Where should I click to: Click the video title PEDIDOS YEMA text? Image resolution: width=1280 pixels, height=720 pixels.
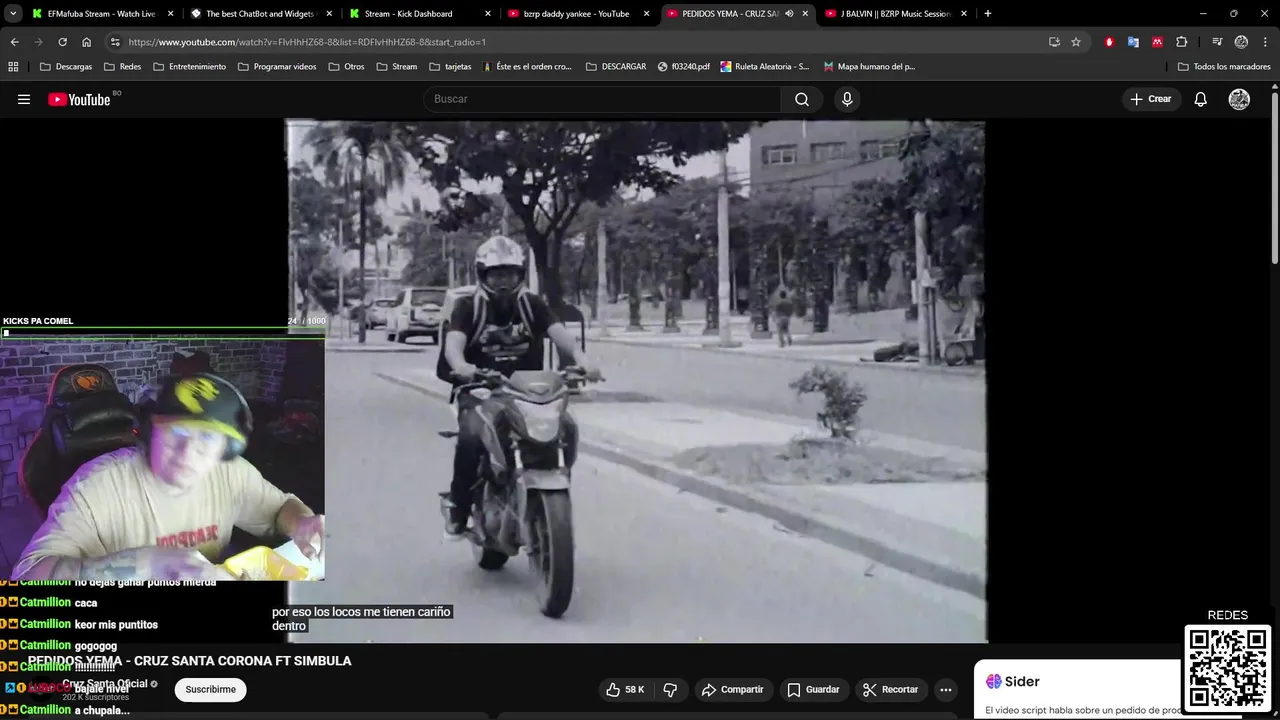[190, 661]
